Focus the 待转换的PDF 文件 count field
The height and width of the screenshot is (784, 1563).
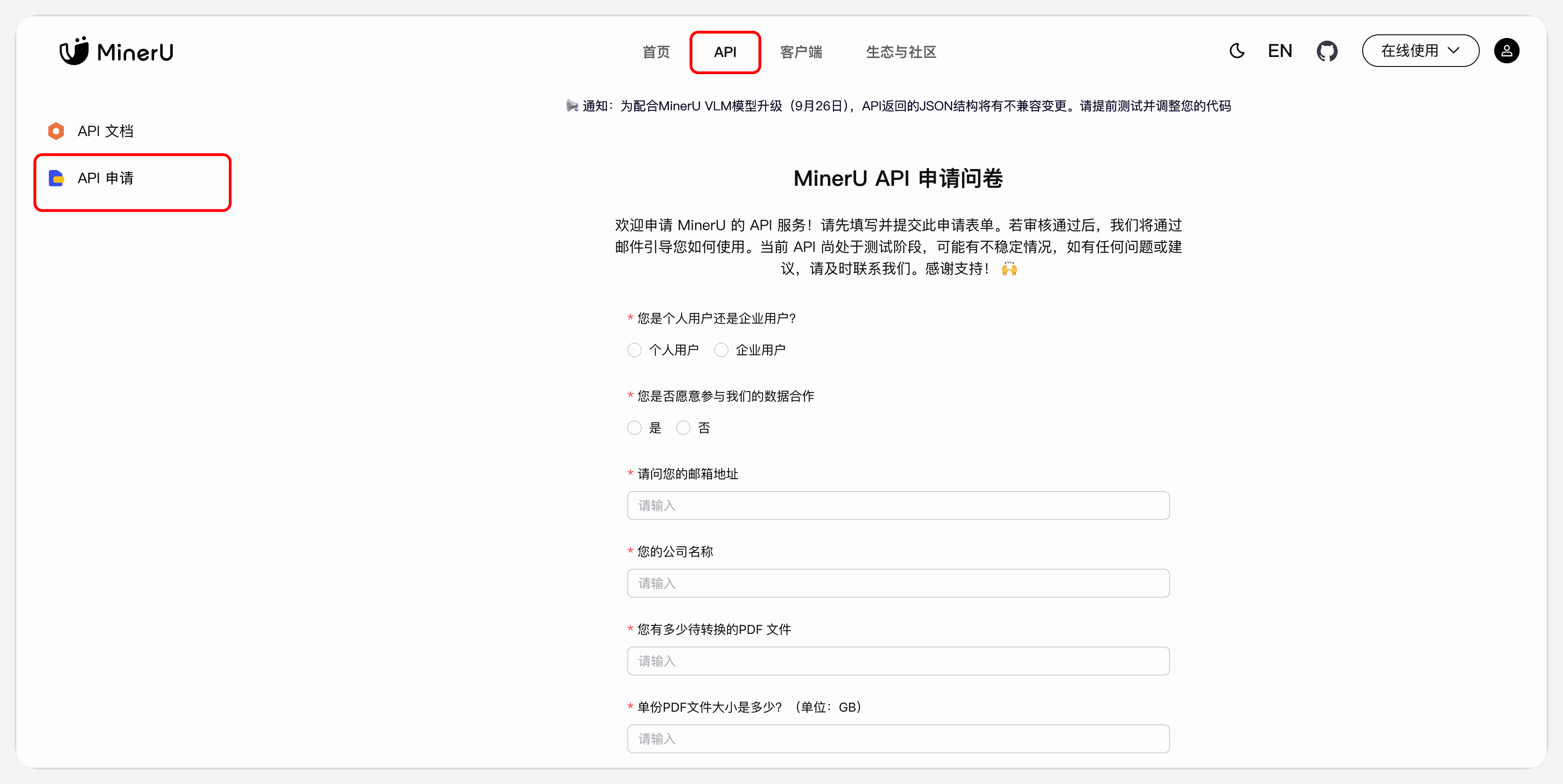[898, 661]
